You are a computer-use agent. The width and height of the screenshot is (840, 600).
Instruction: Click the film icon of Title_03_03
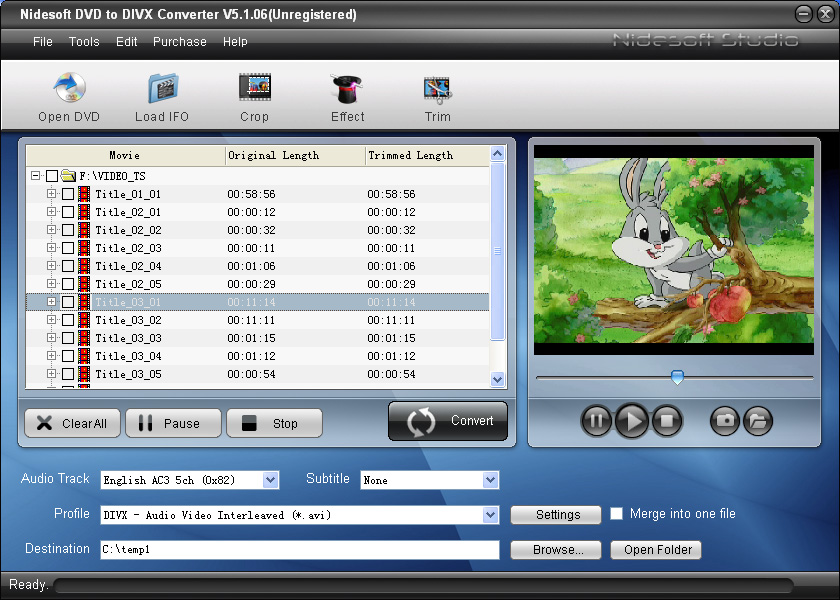coord(84,338)
